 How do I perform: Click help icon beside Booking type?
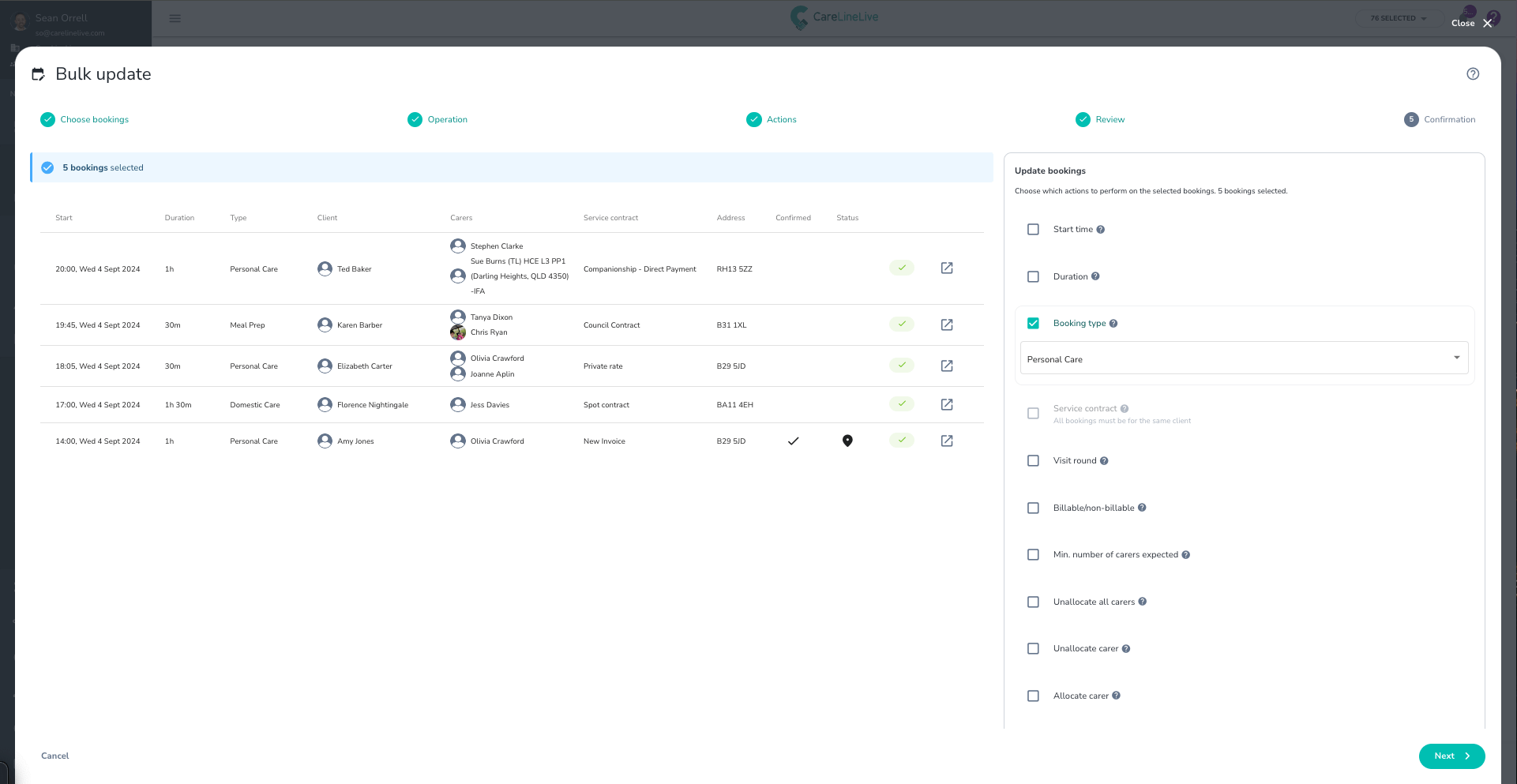(1113, 324)
